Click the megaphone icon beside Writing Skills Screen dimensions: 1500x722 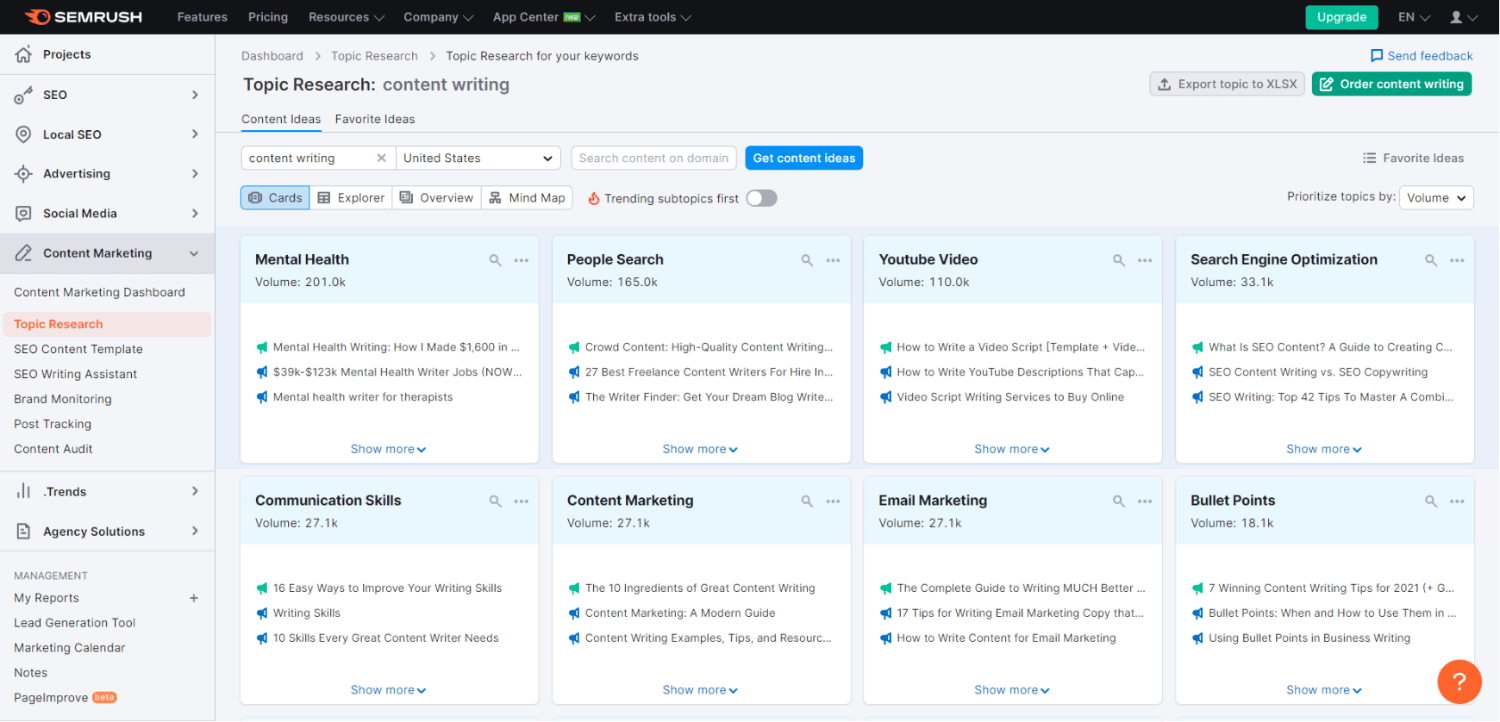click(262, 613)
